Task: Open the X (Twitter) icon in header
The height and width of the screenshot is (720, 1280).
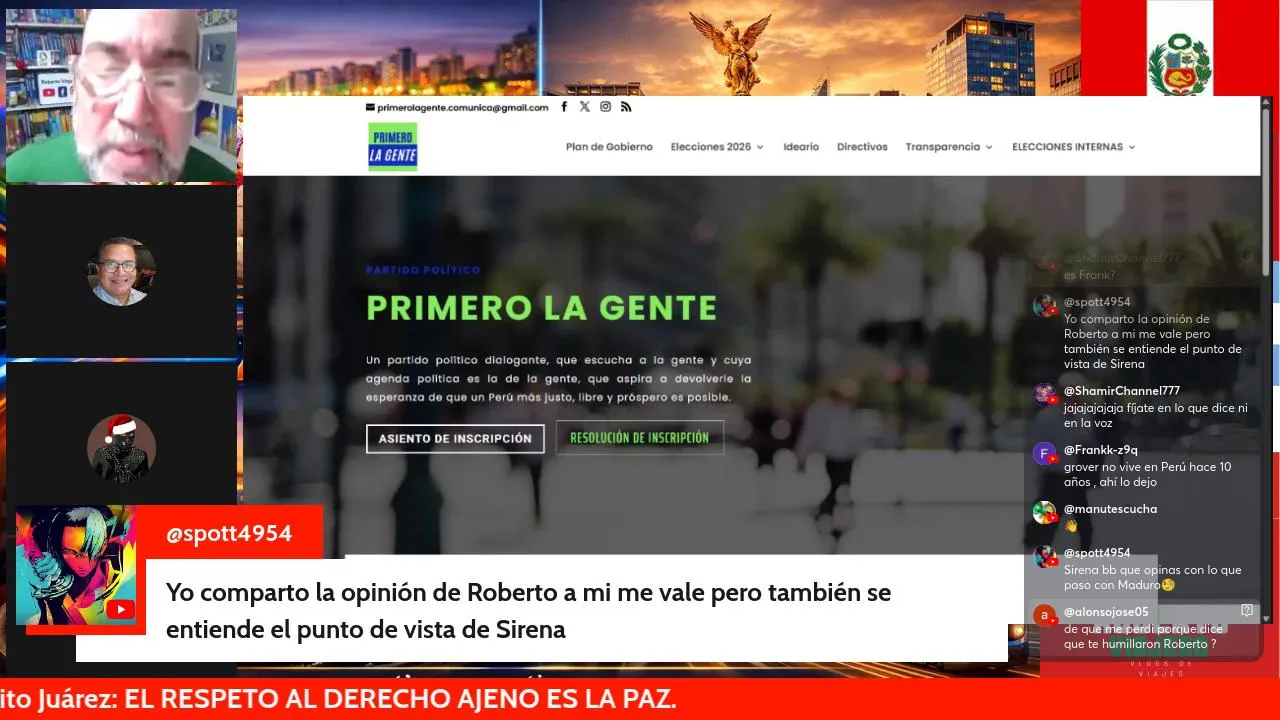Action: click(585, 107)
